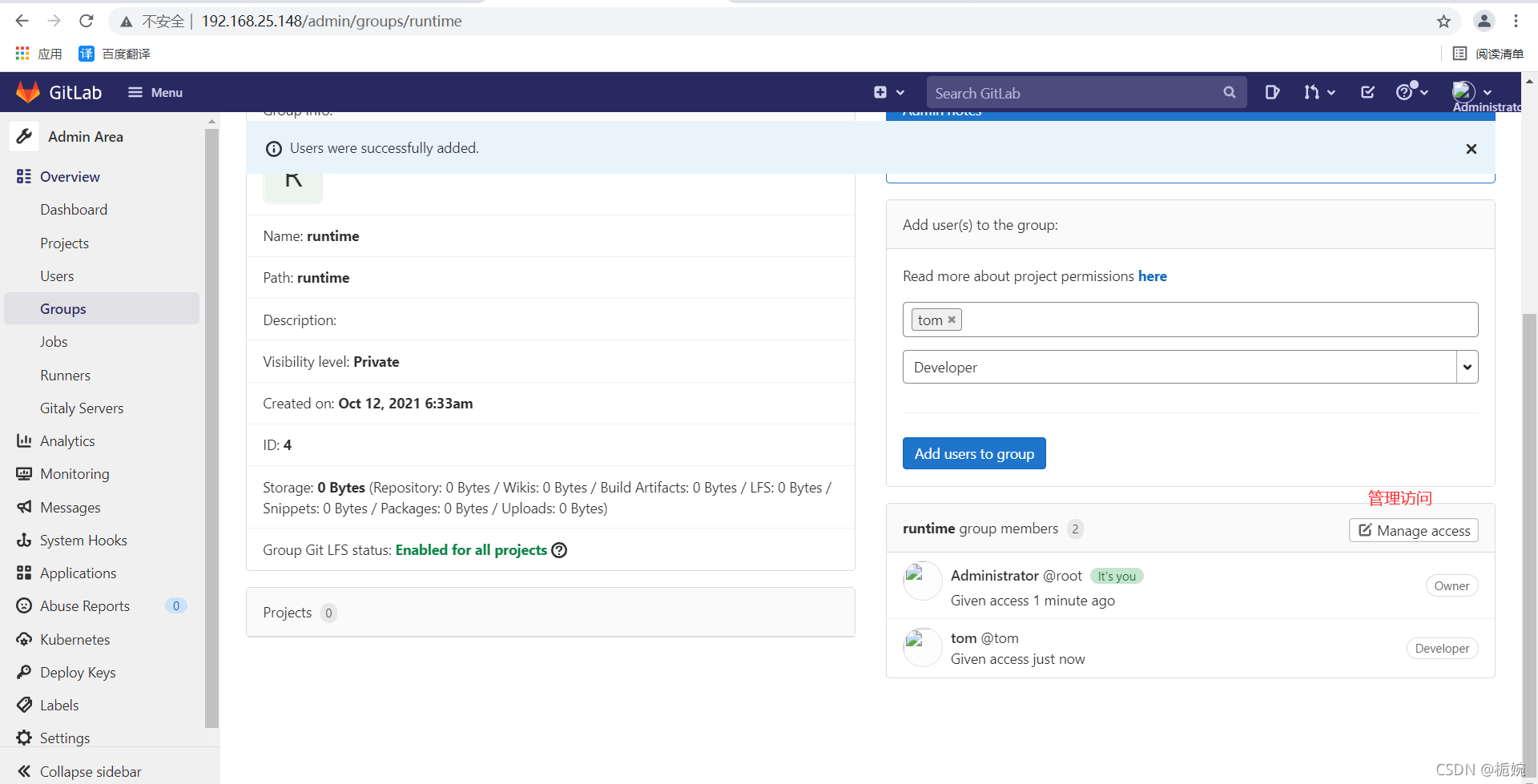This screenshot has width=1538, height=784.
Task: Click the Kubernetes icon in sidebar
Action: pyautogui.click(x=24, y=639)
